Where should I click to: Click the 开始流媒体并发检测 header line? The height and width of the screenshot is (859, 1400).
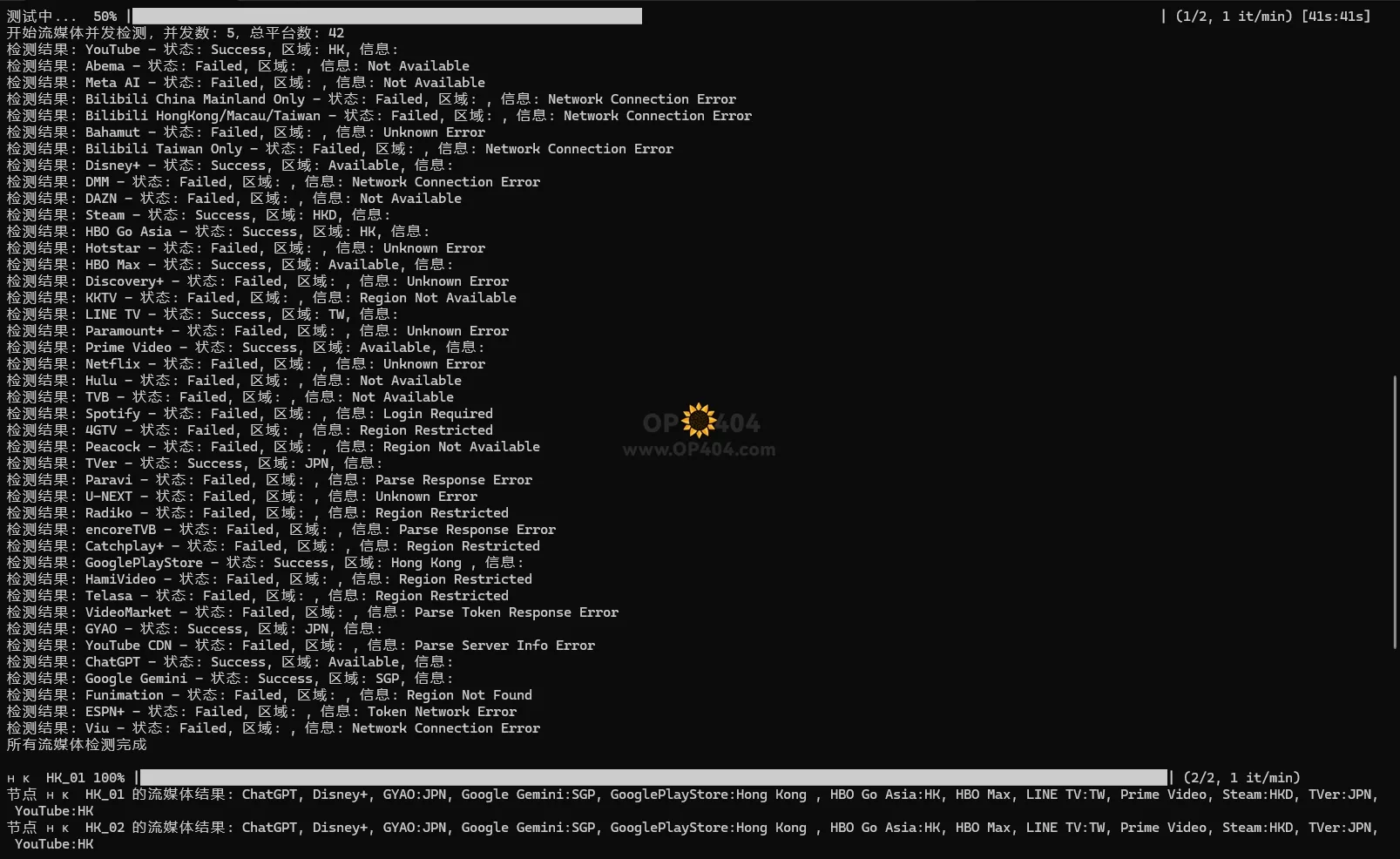(175, 33)
